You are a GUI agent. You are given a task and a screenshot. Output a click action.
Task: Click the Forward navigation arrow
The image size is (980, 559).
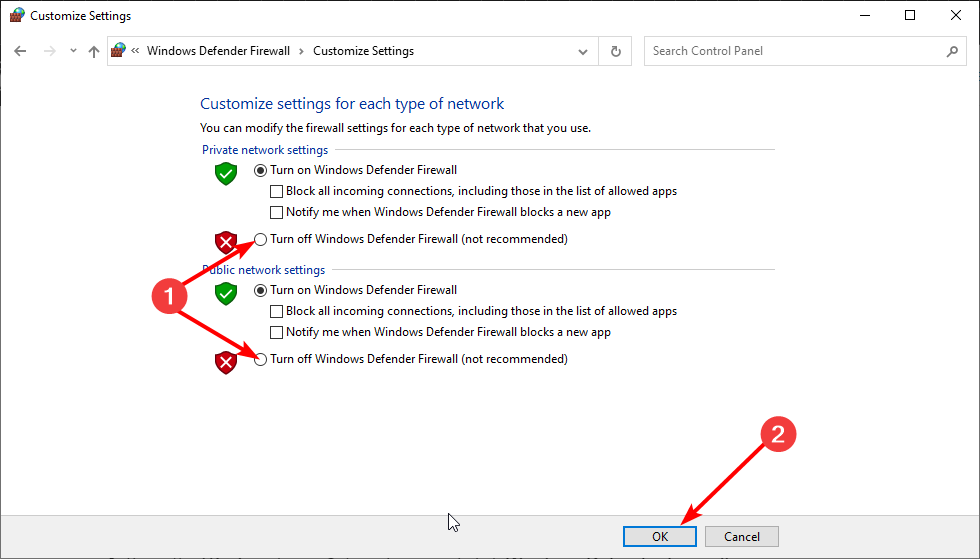point(49,51)
